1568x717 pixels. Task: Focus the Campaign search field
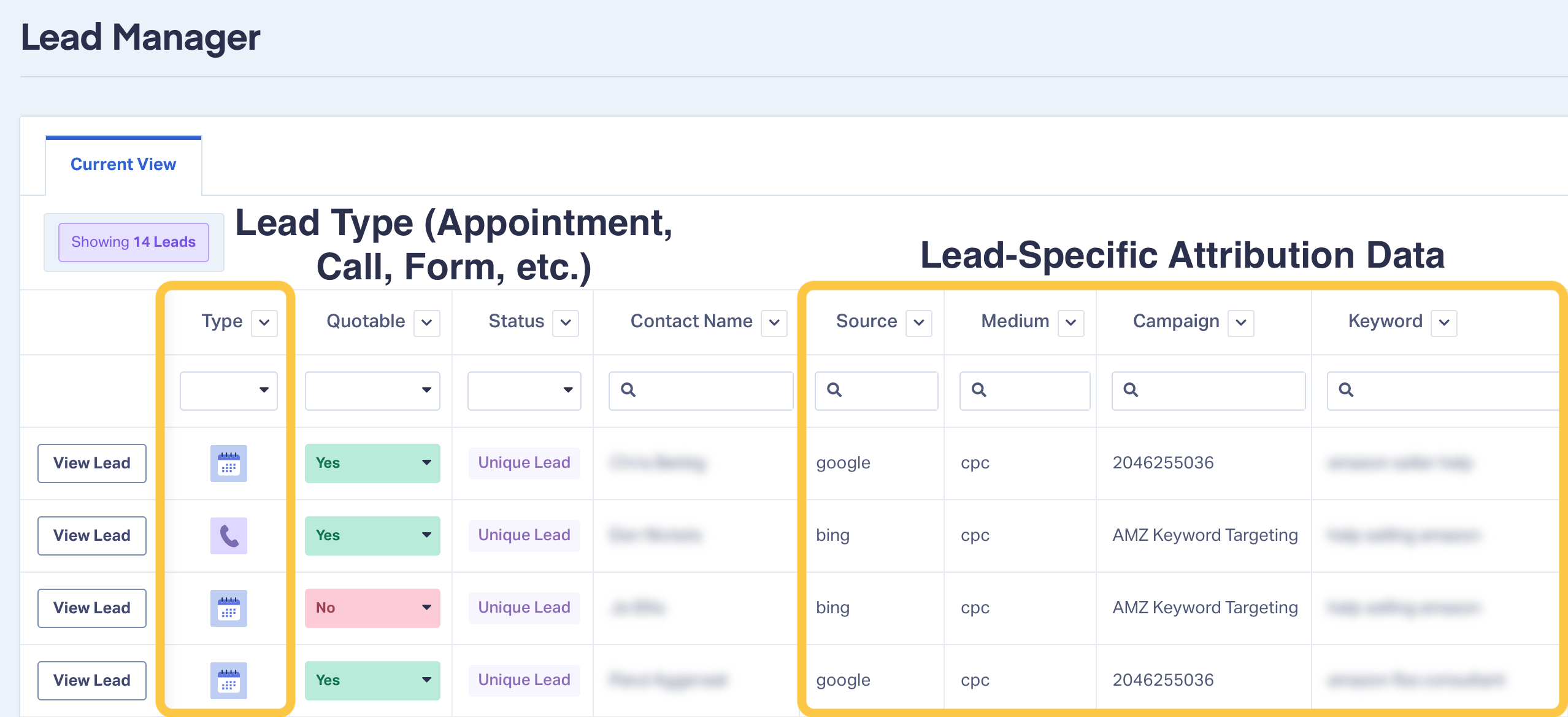tap(1209, 390)
